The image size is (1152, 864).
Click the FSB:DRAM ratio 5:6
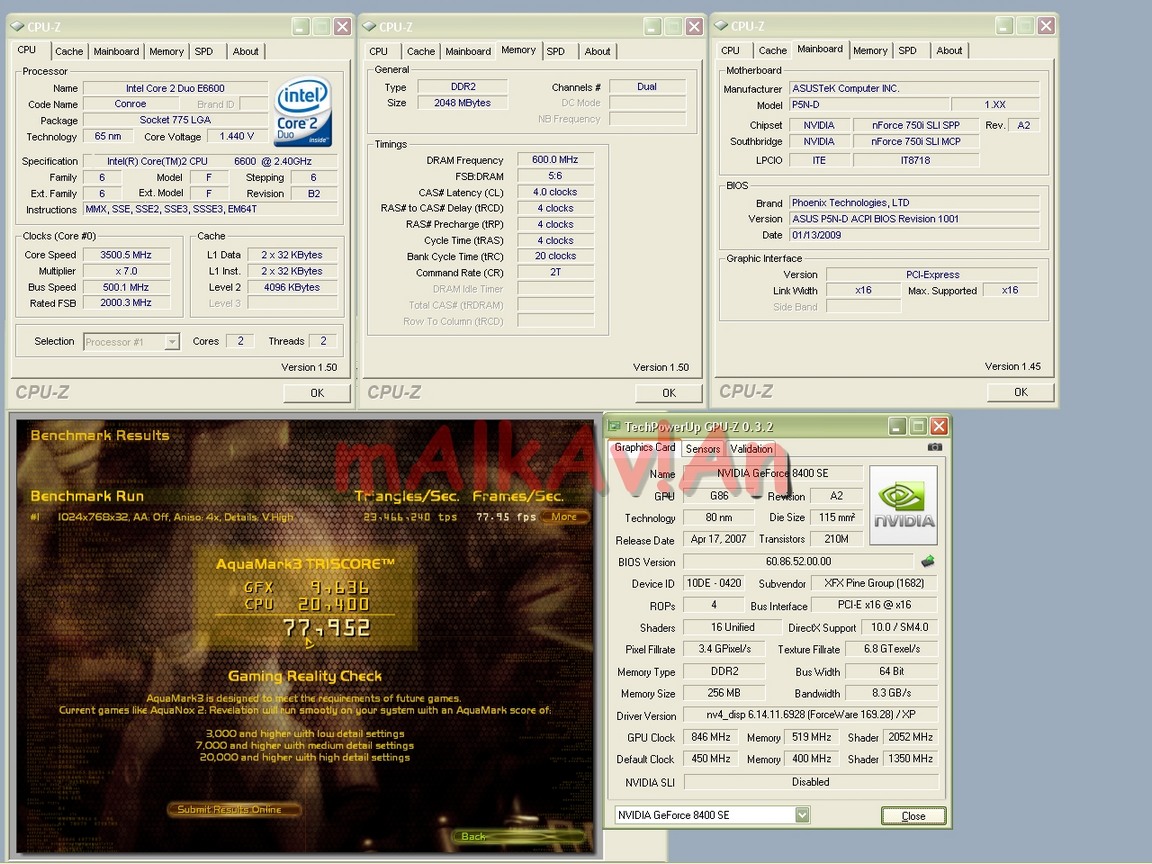(555, 176)
